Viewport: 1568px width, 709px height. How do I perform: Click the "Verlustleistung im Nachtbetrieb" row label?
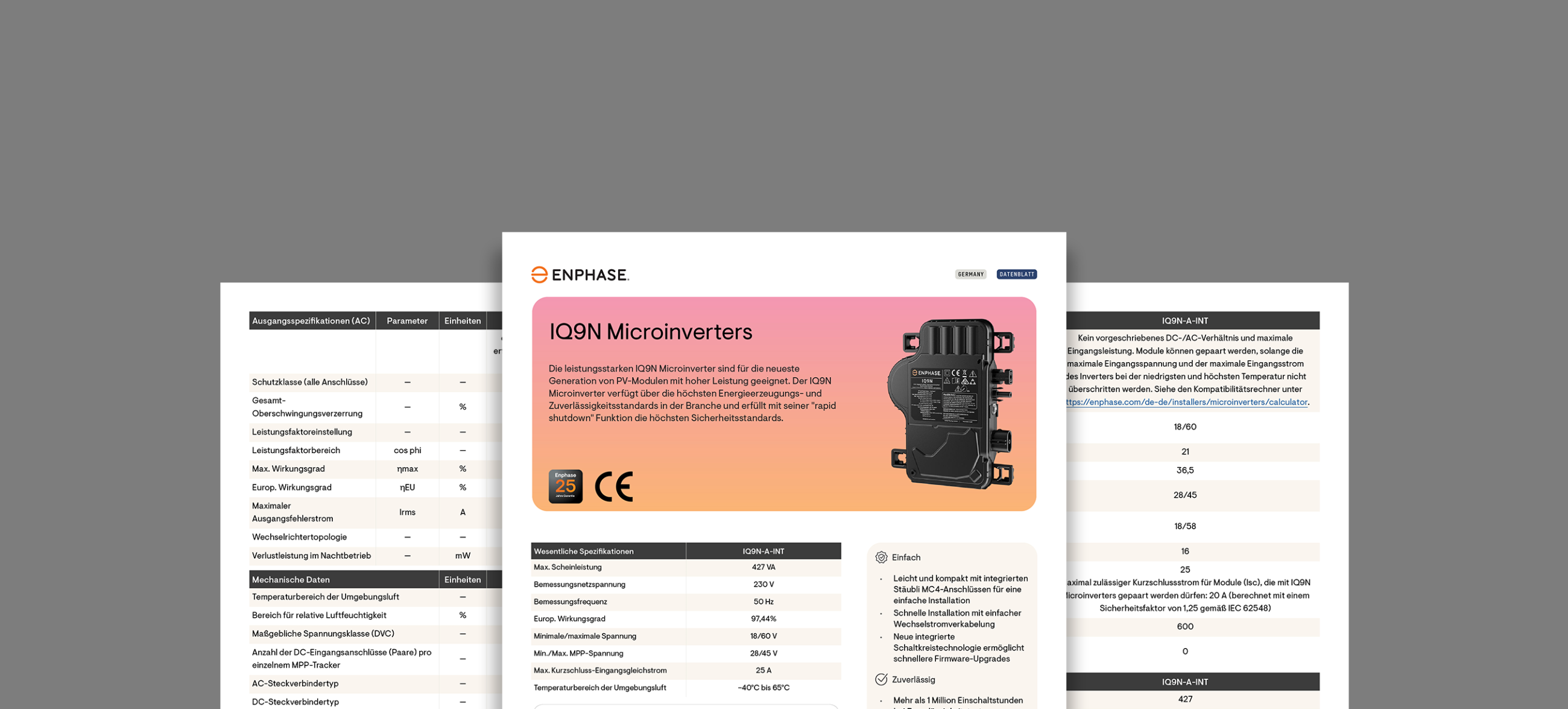point(312,556)
